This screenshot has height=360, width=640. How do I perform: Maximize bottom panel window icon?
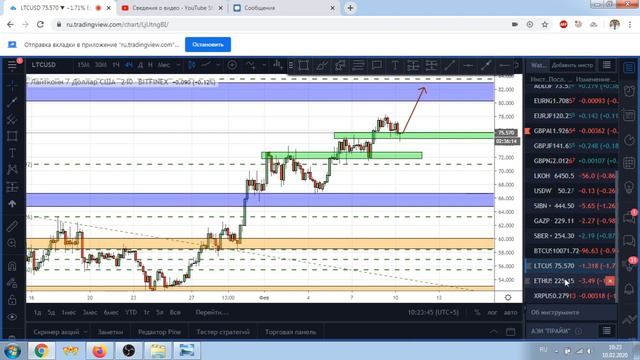click(511, 331)
